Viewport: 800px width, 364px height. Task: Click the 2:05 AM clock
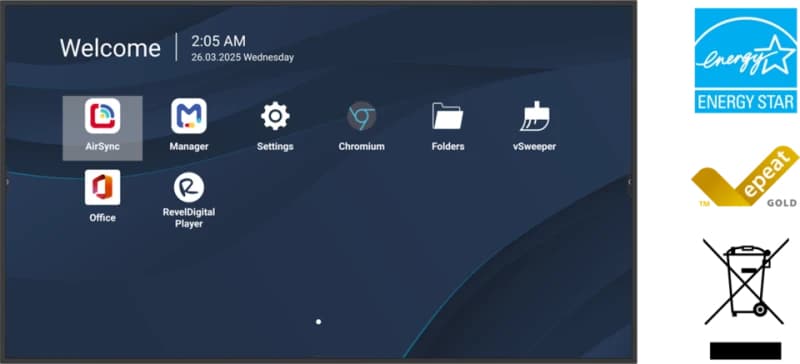pyautogui.click(x=218, y=41)
